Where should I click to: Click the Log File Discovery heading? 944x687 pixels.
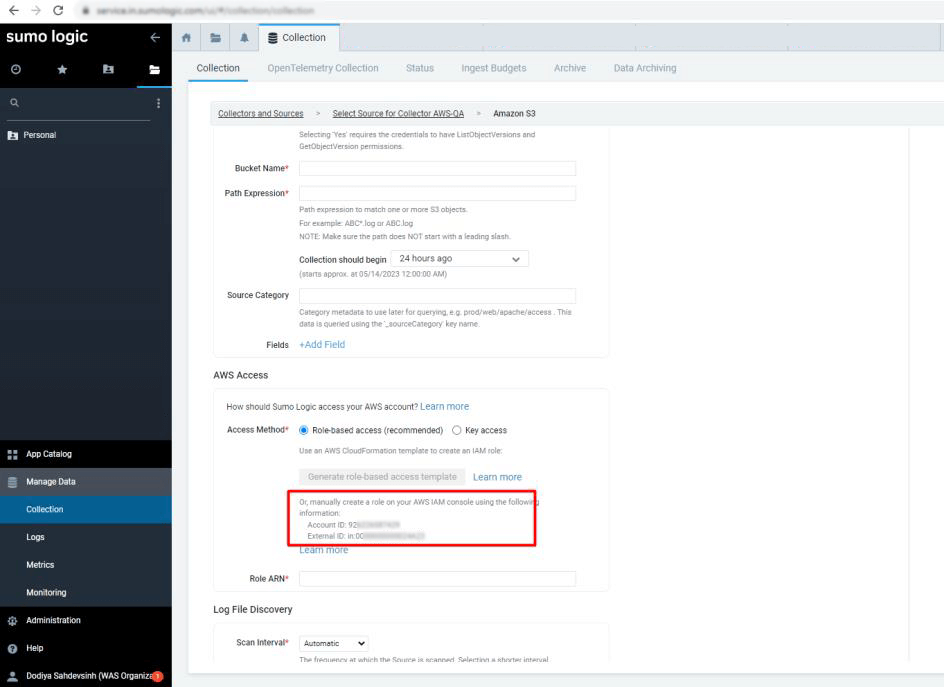(x=253, y=609)
